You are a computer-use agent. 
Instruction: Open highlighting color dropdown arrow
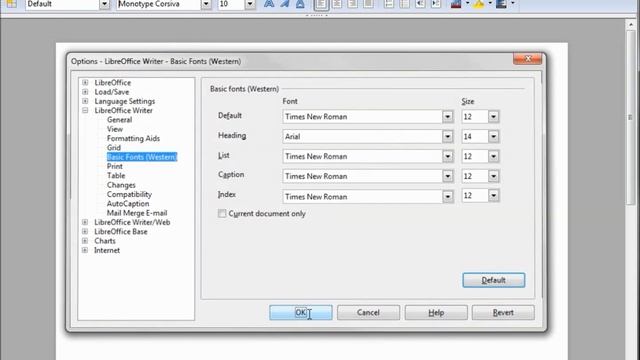click(x=490, y=3)
